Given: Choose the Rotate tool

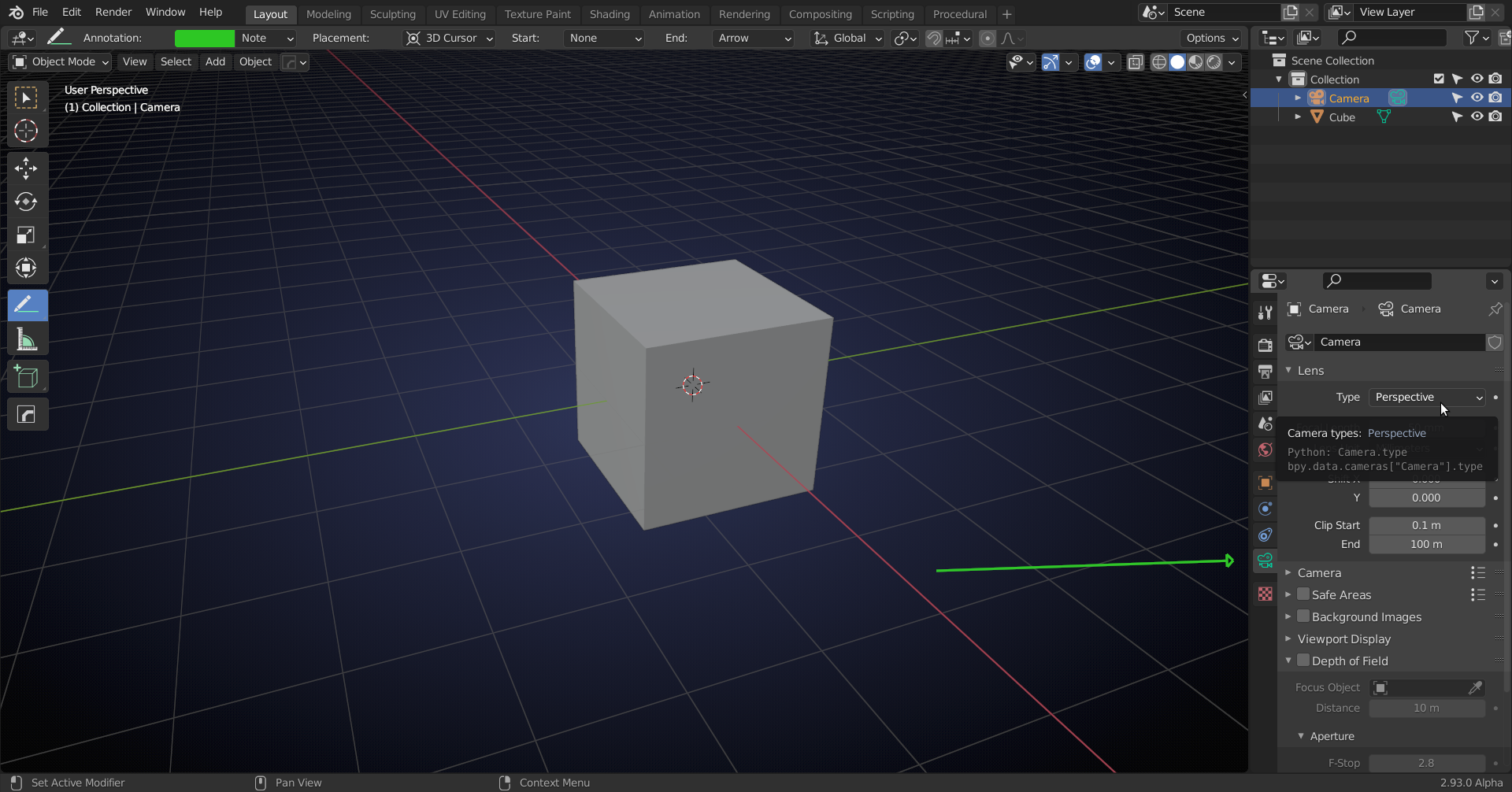Looking at the screenshot, I should (26, 202).
